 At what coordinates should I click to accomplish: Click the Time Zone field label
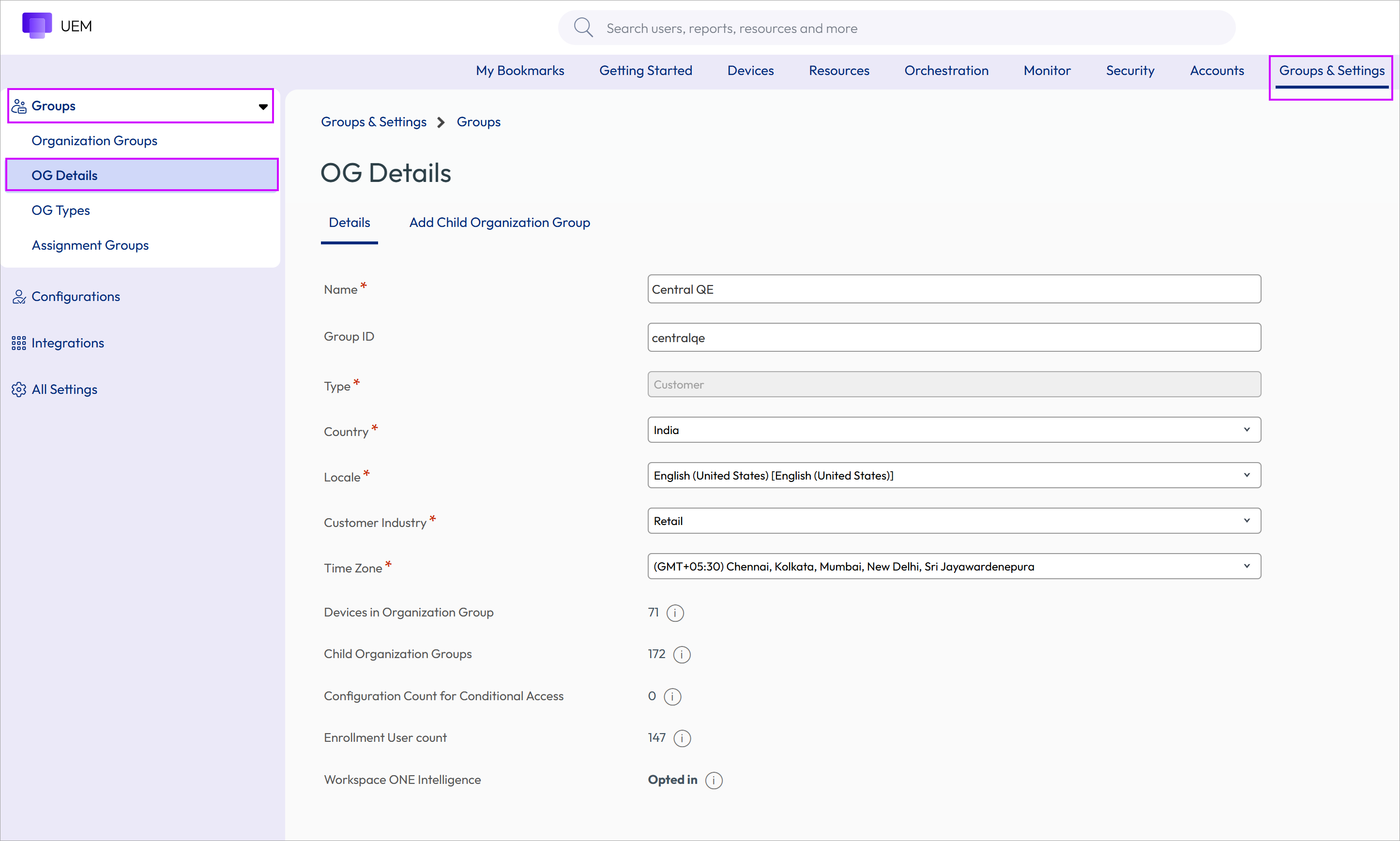click(x=352, y=568)
